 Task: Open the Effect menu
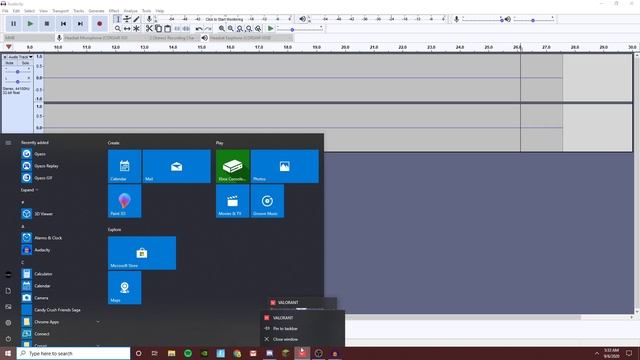(114, 11)
